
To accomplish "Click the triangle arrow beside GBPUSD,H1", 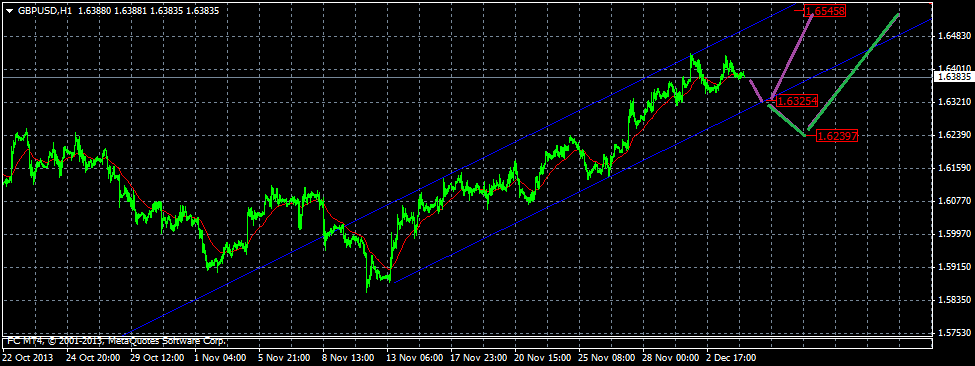I will pos(9,11).
